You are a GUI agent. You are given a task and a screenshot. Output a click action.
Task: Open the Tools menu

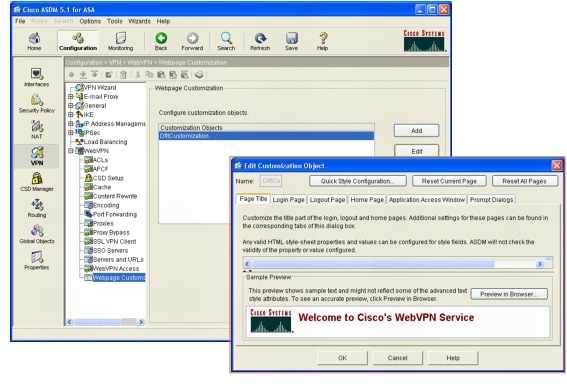pos(115,21)
